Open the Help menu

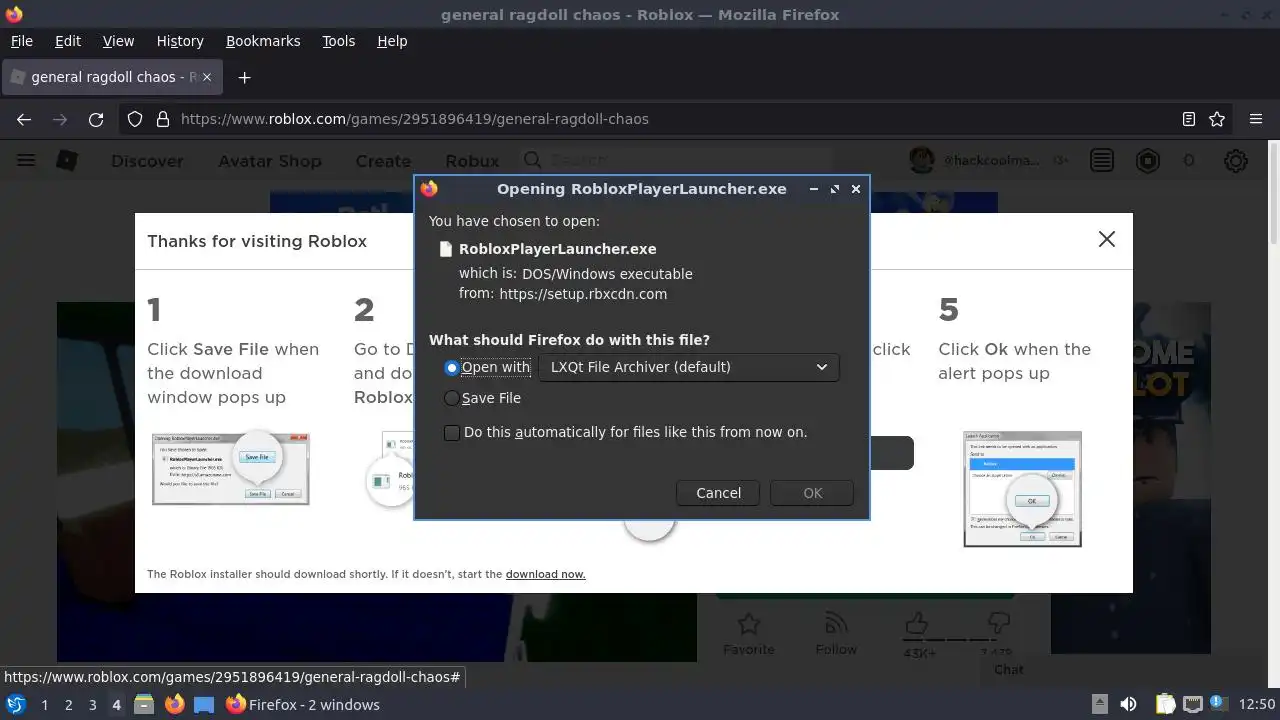click(392, 41)
